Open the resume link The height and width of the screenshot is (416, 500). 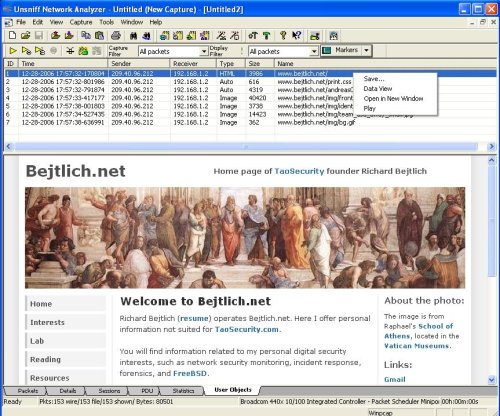coord(194,318)
